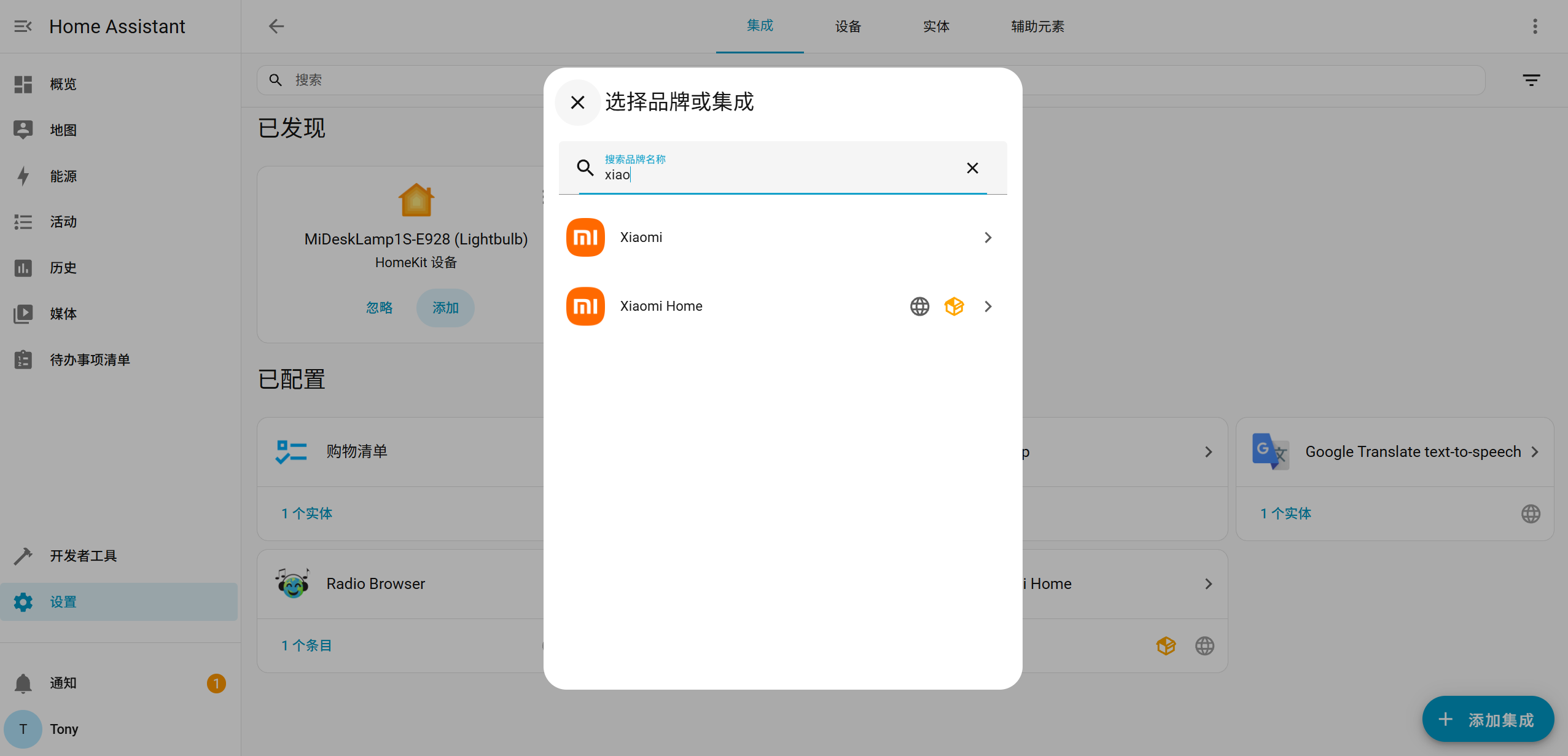
Task: Open the three-dot overflow menu at the top right
Action: tap(1535, 26)
